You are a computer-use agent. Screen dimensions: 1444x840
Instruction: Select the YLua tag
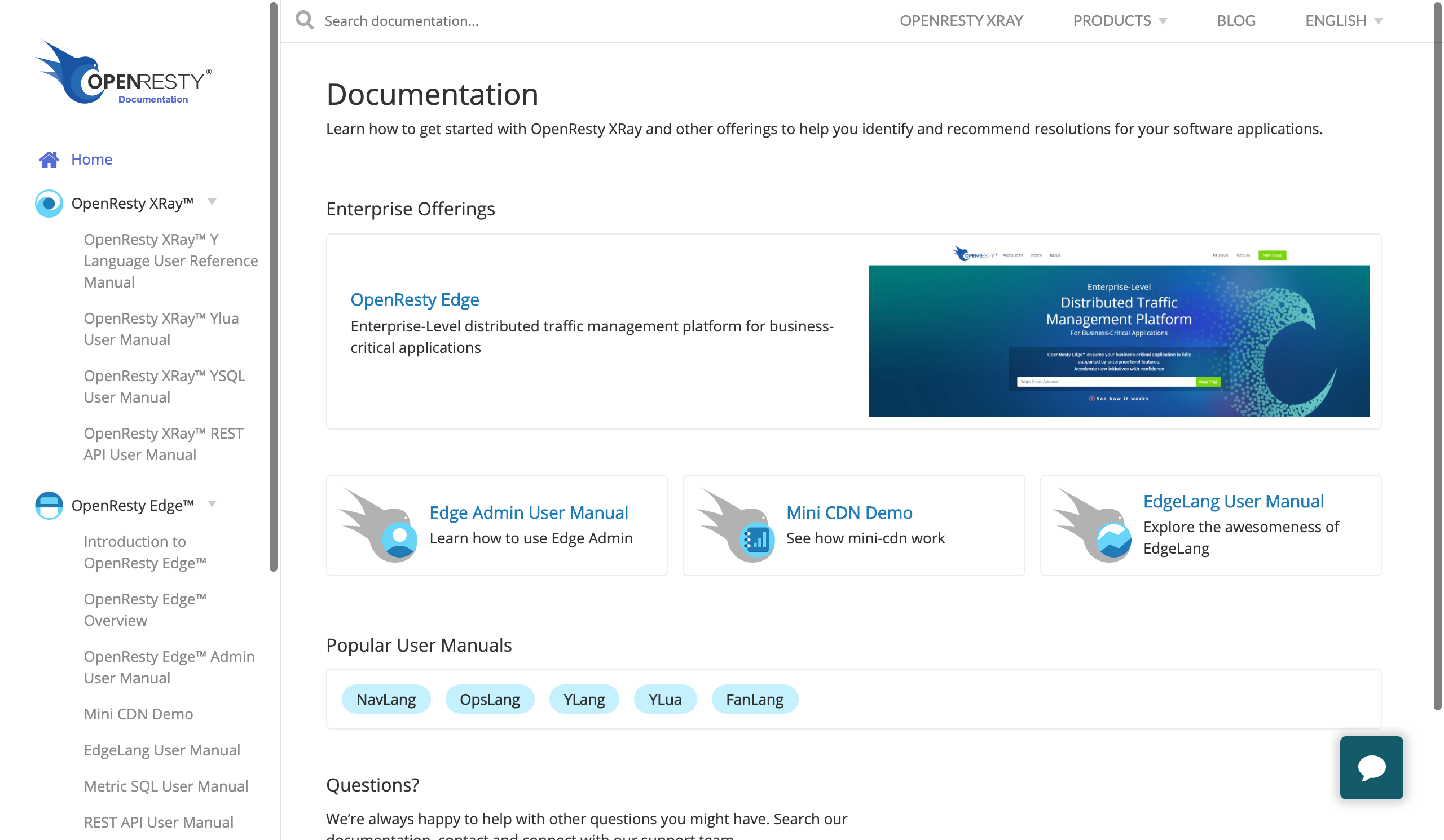664,699
